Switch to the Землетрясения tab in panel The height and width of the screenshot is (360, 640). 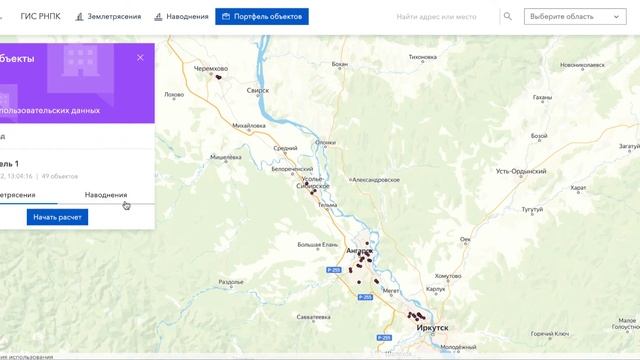(x=18, y=195)
